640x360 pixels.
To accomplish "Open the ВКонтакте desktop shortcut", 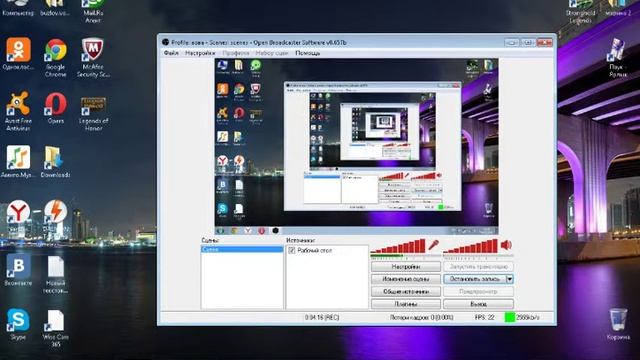I will click(18, 269).
